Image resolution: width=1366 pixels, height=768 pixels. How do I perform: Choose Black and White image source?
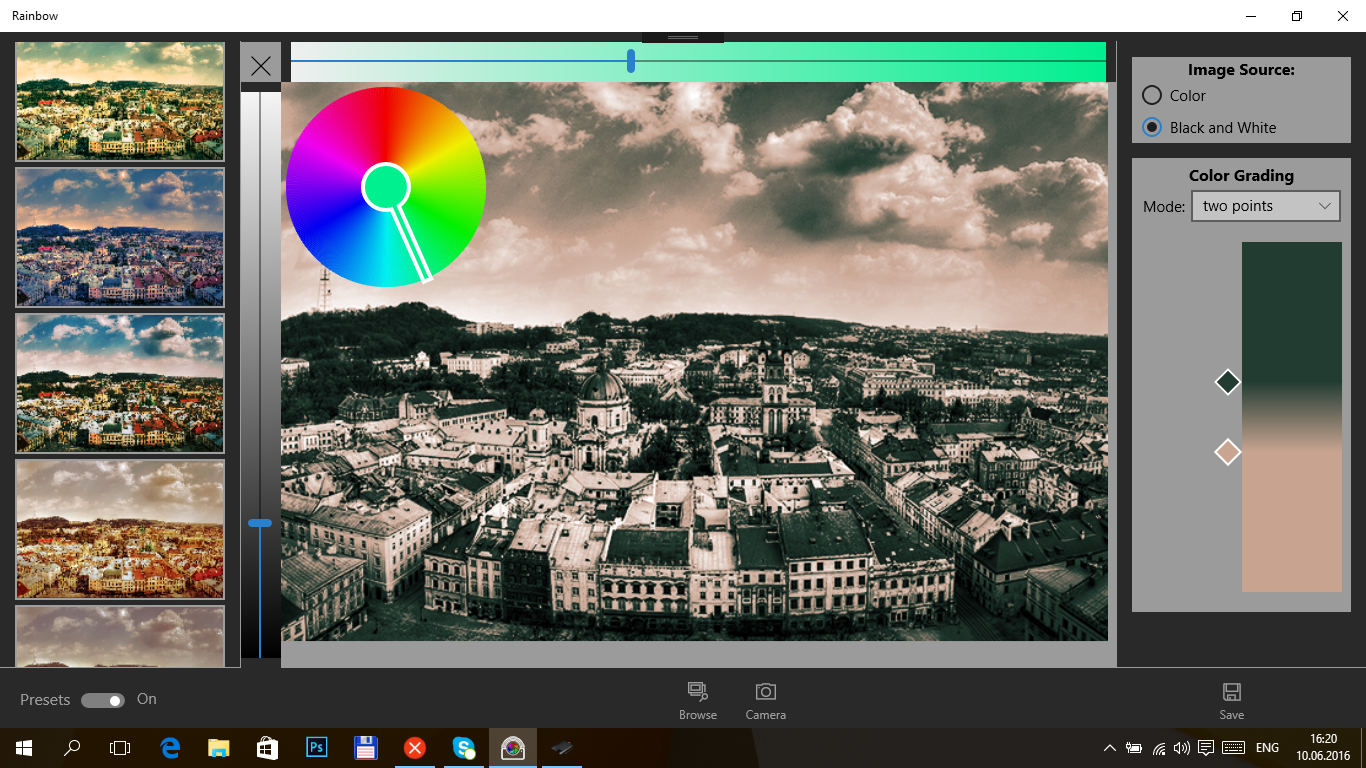click(x=1209, y=127)
